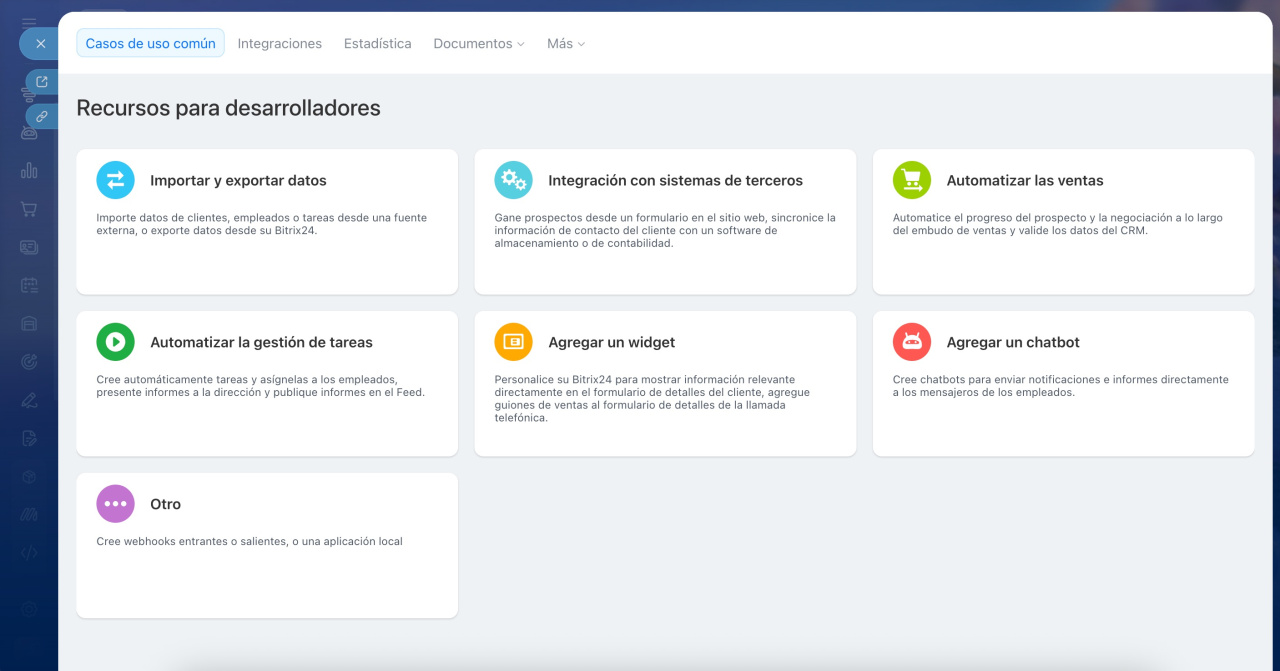Click the green play icon for task automation
Viewport: 1280px width, 671px height.
coord(115,342)
